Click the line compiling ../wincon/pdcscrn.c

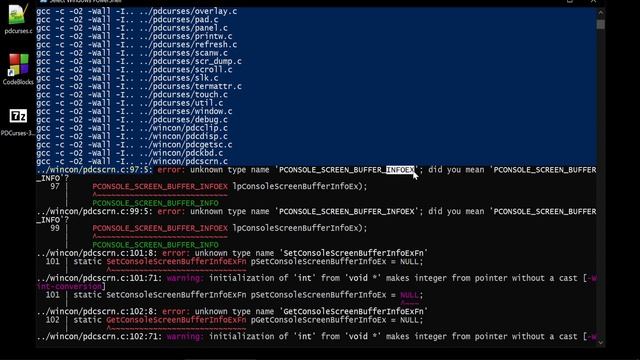pos(132,161)
